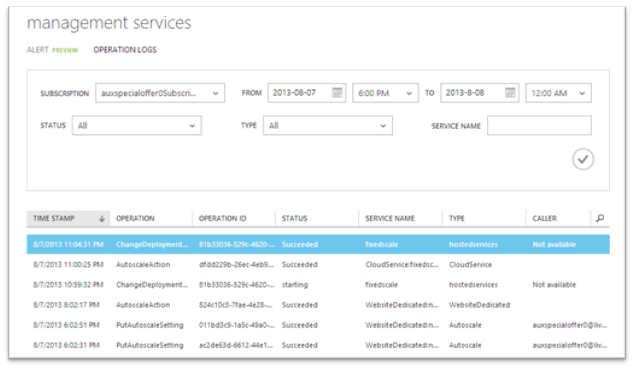Click the FROM date field 2013-08-07
Image resolution: width=633 pixels, height=368 pixels.
coord(306,93)
